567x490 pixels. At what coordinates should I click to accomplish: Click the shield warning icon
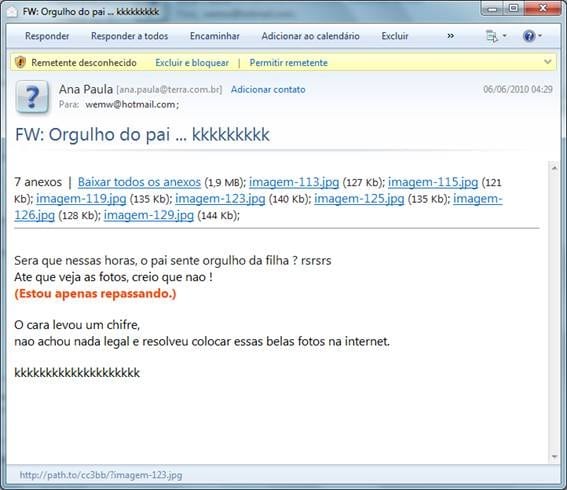tap(21, 62)
